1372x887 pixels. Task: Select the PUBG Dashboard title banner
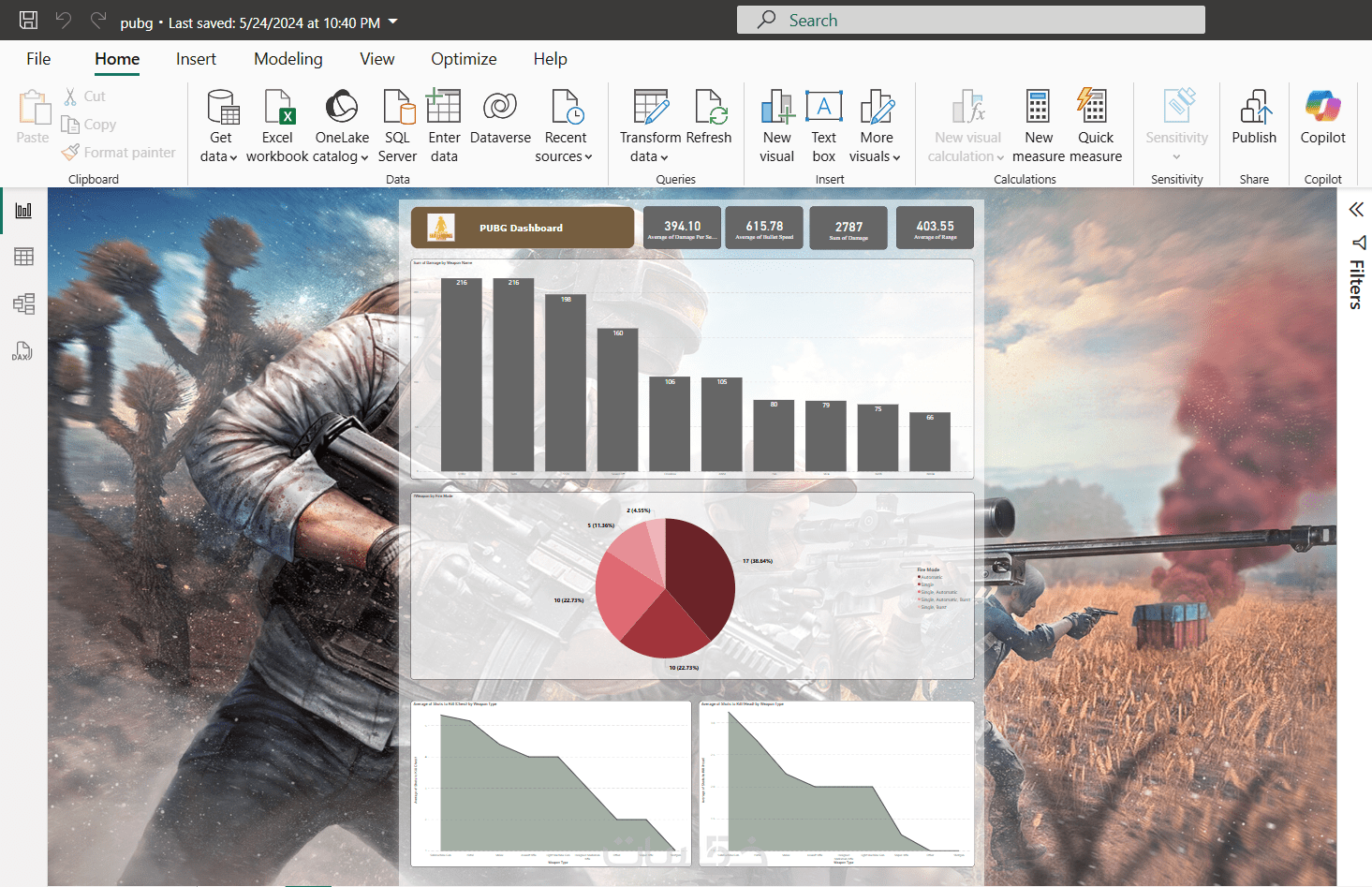click(523, 228)
